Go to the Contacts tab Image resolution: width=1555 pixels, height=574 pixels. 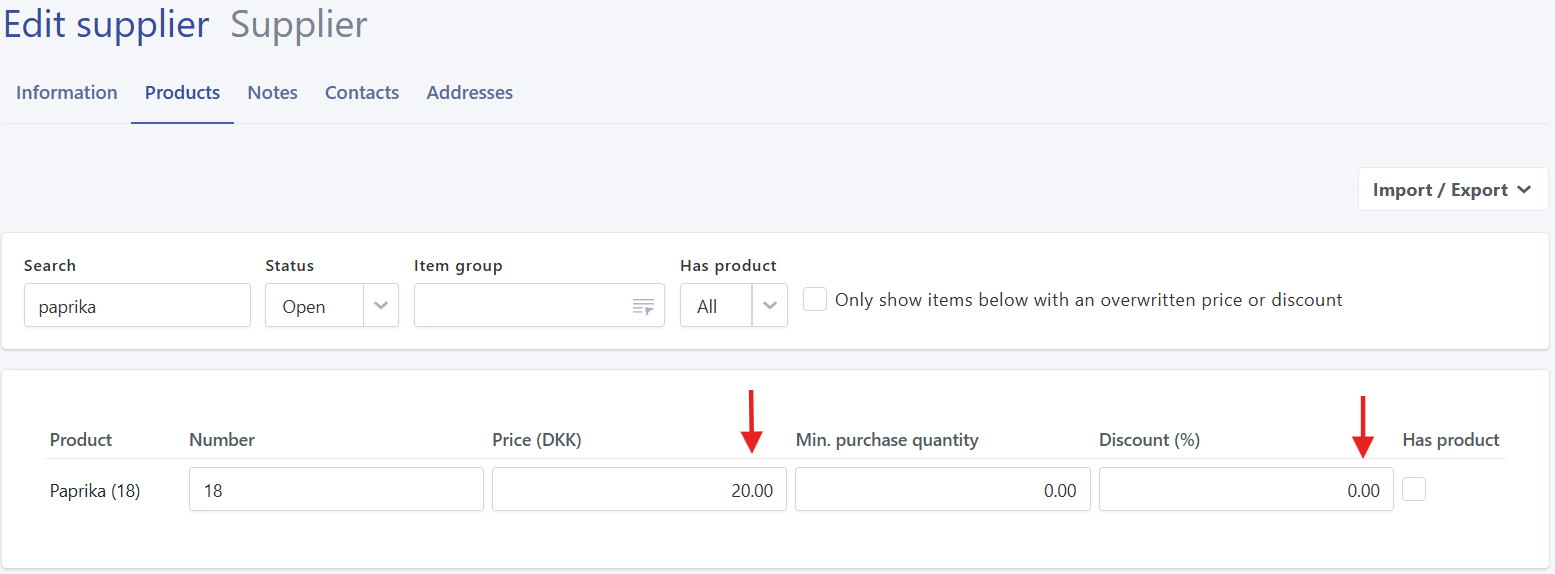[x=362, y=93]
